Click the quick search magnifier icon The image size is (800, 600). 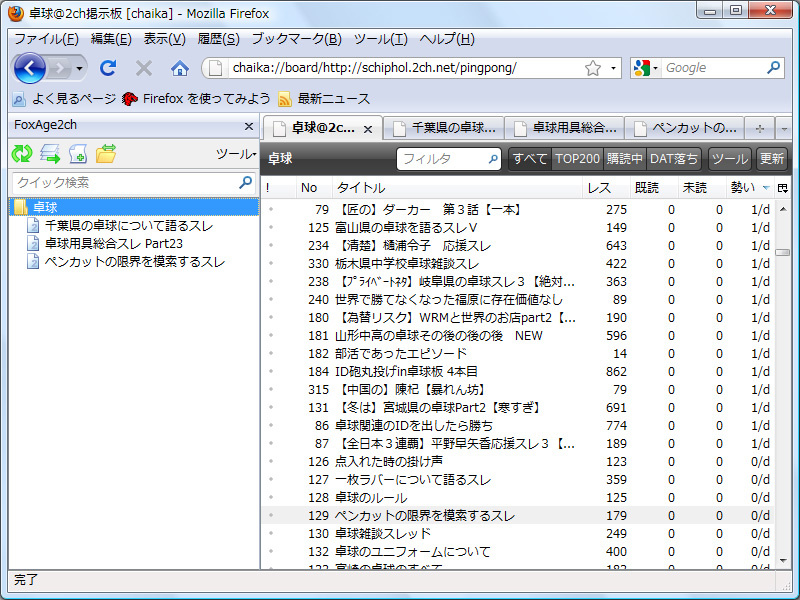coord(246,185)
